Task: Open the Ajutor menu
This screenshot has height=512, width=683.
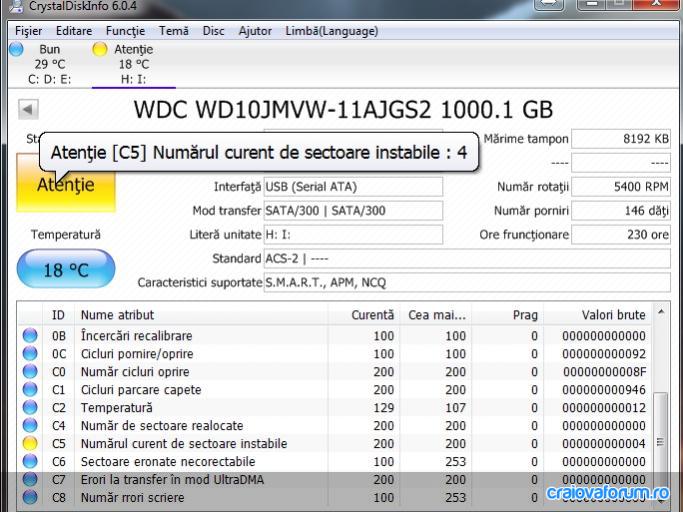Action: coord(255,31)
